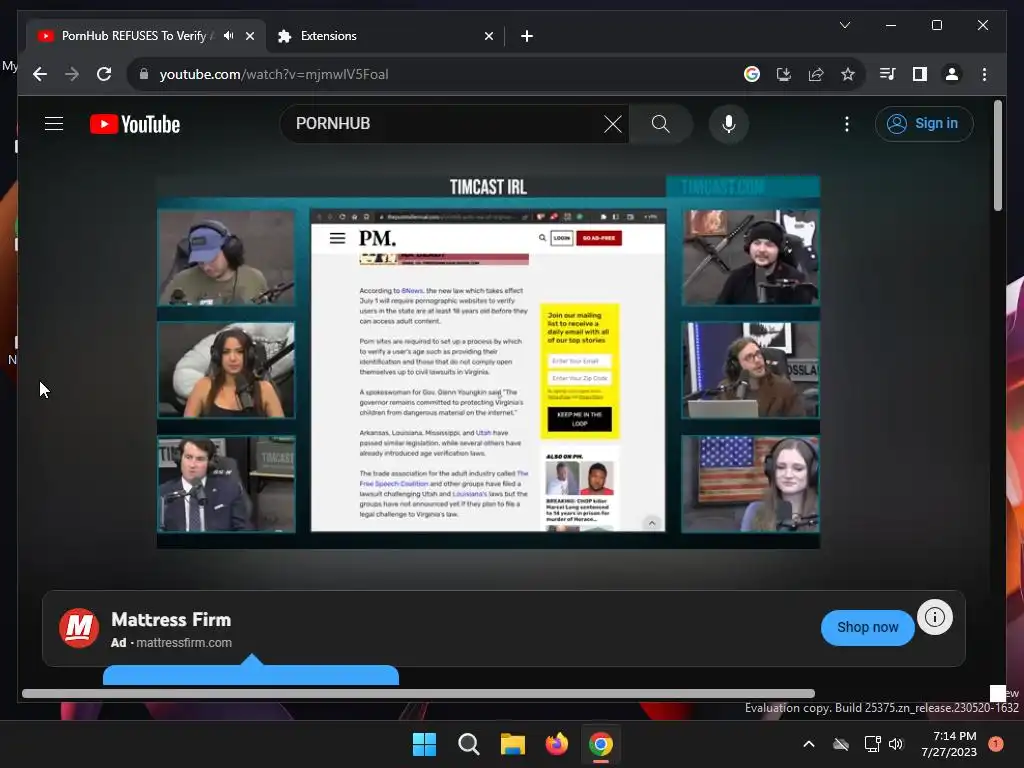This screenshot has width=1024, height=768.
Task: Clear the YouTube search query
Action: coord(613,124)
